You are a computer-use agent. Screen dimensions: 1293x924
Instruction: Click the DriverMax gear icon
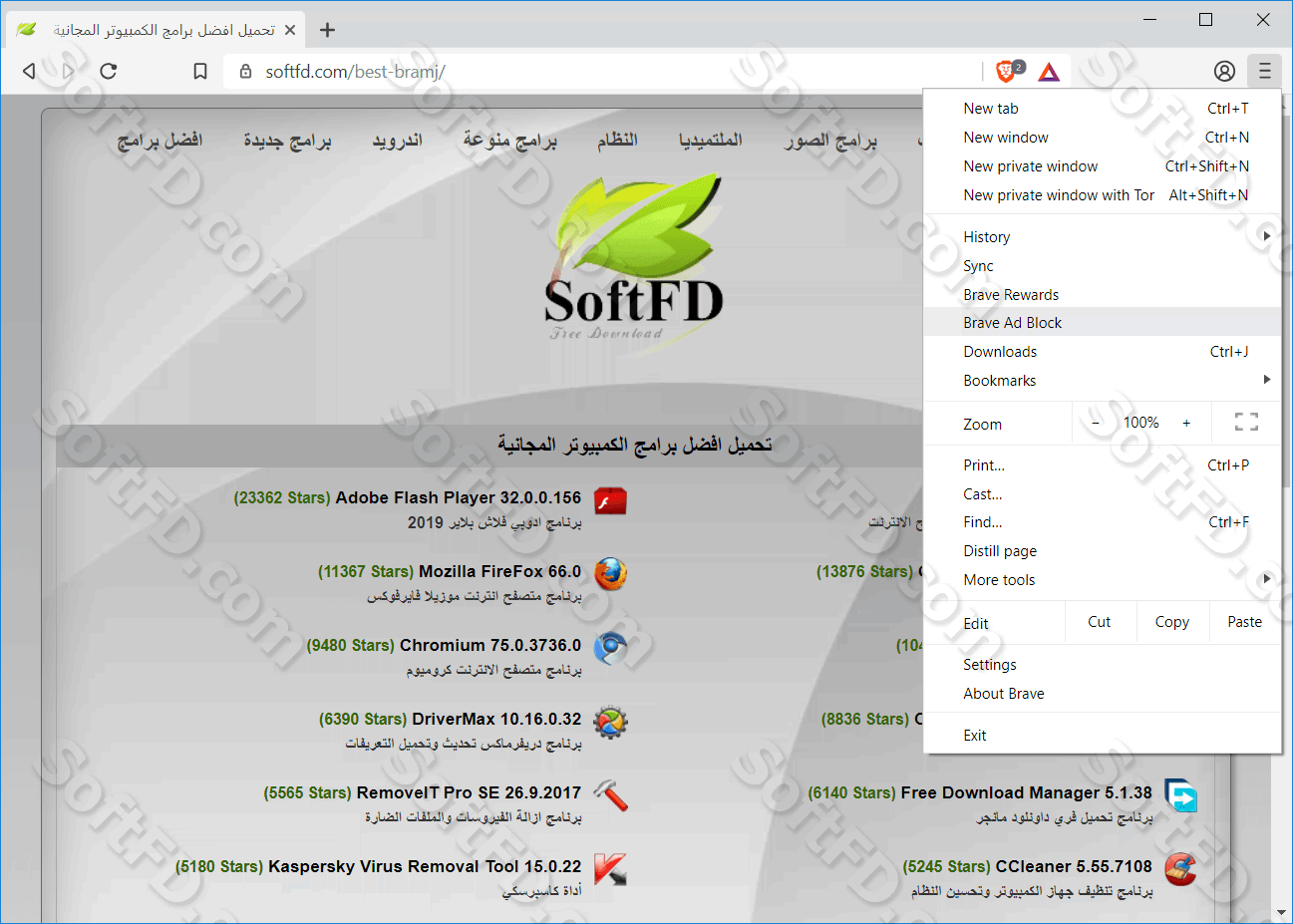(610, 722)
